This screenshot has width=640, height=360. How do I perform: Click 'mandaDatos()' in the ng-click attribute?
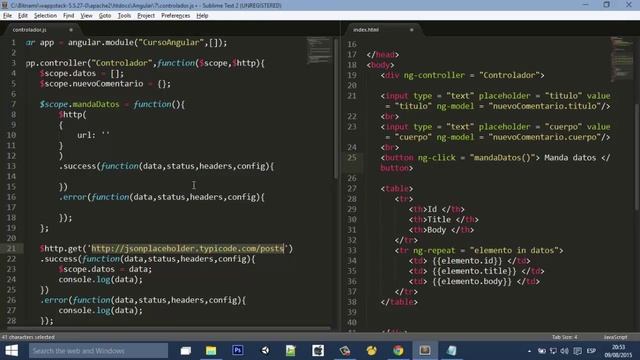[502, 158]
